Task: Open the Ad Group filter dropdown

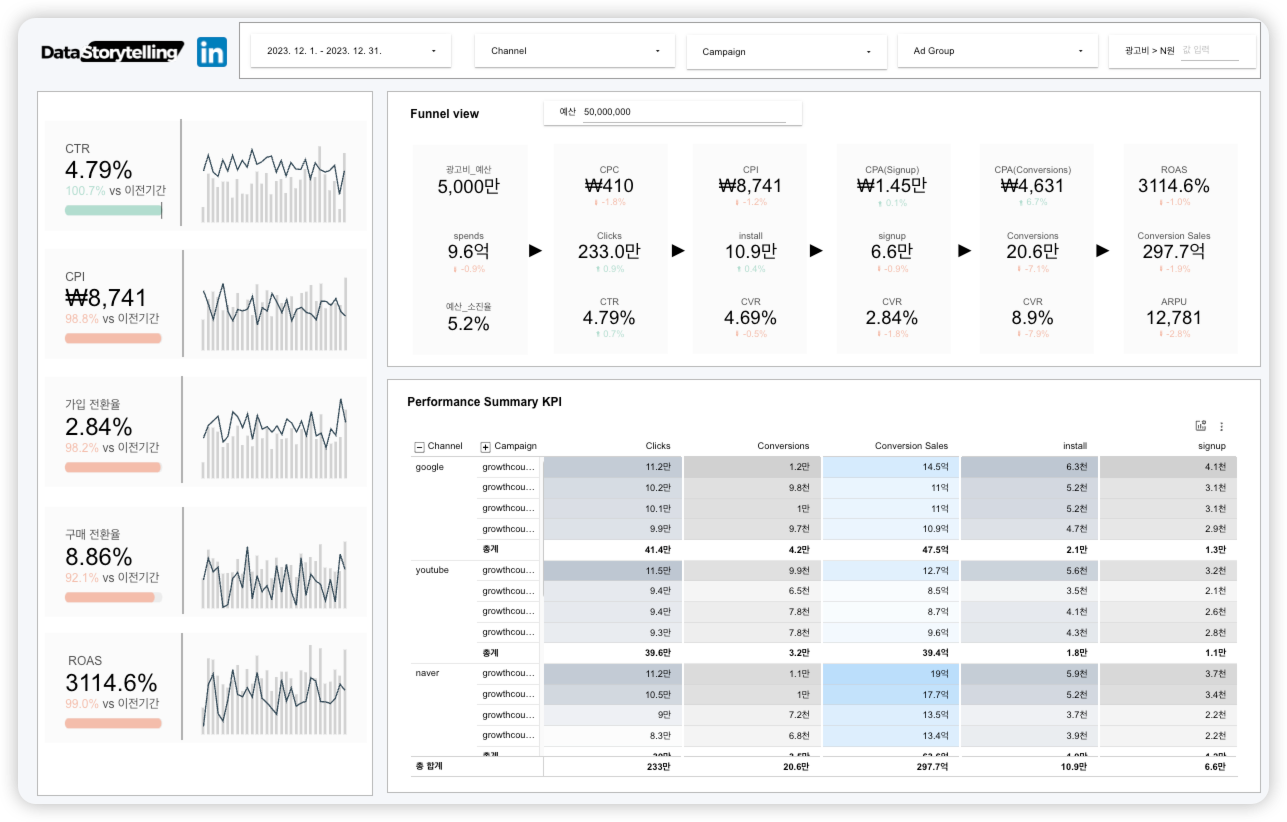Action: click(x=998, y=51)
